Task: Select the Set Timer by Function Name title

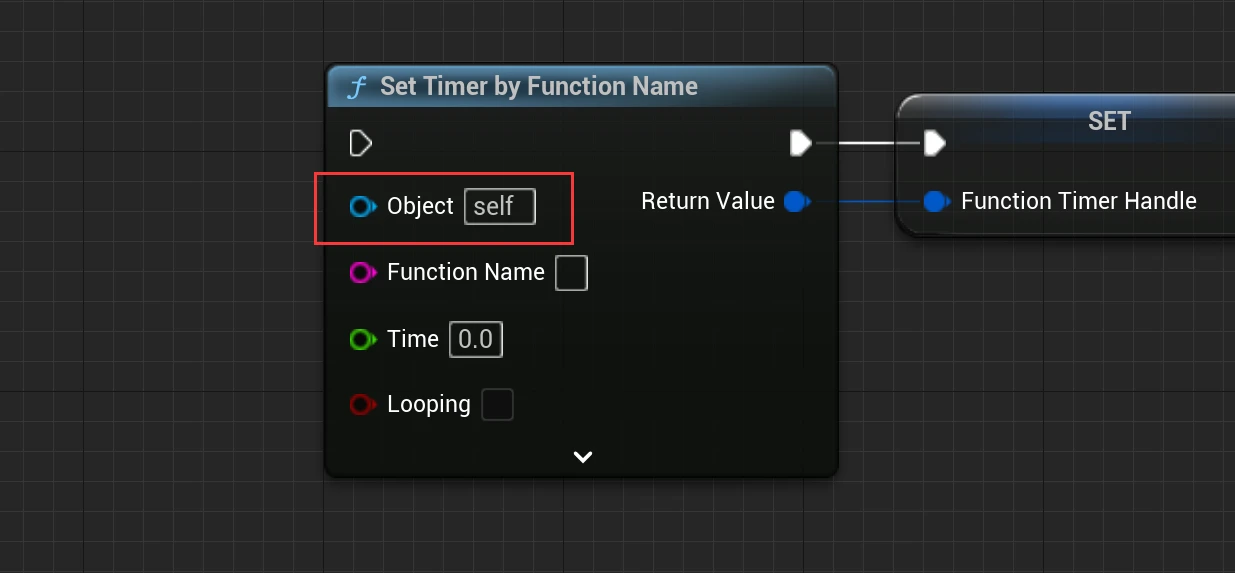Action: coord(539,87)
